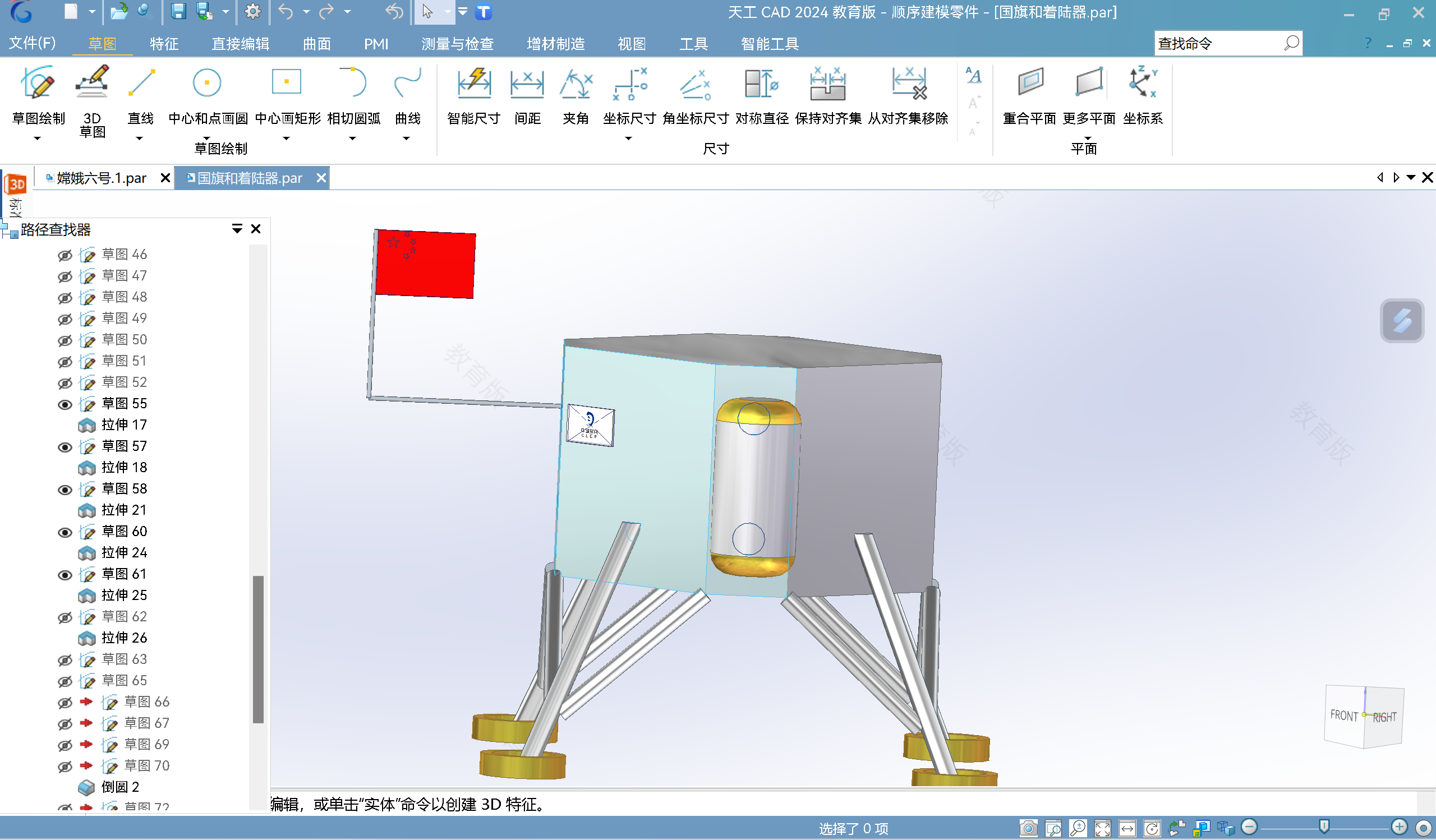
Task: Click the open file folder icon
Action: pos(118,11)
